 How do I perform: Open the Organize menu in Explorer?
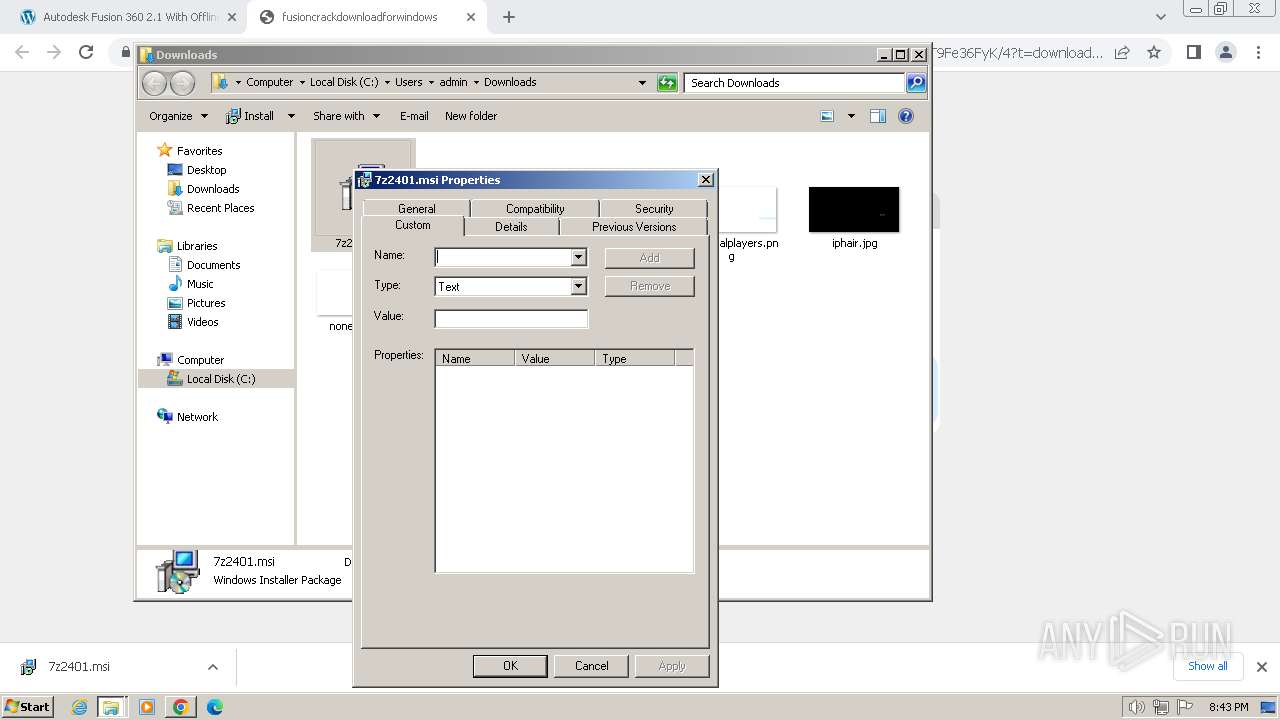(x=178, y=116)
